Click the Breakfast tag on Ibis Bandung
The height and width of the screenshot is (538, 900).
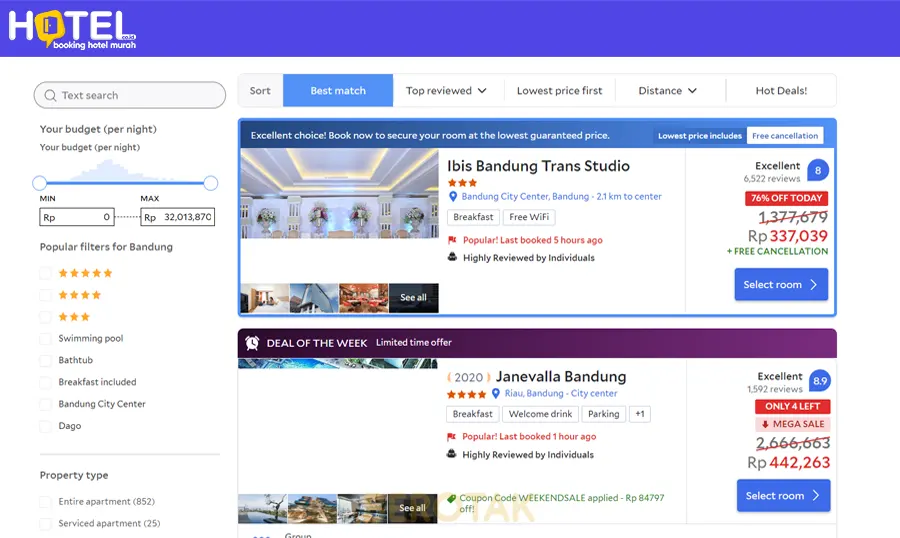(x=473, y=217)
